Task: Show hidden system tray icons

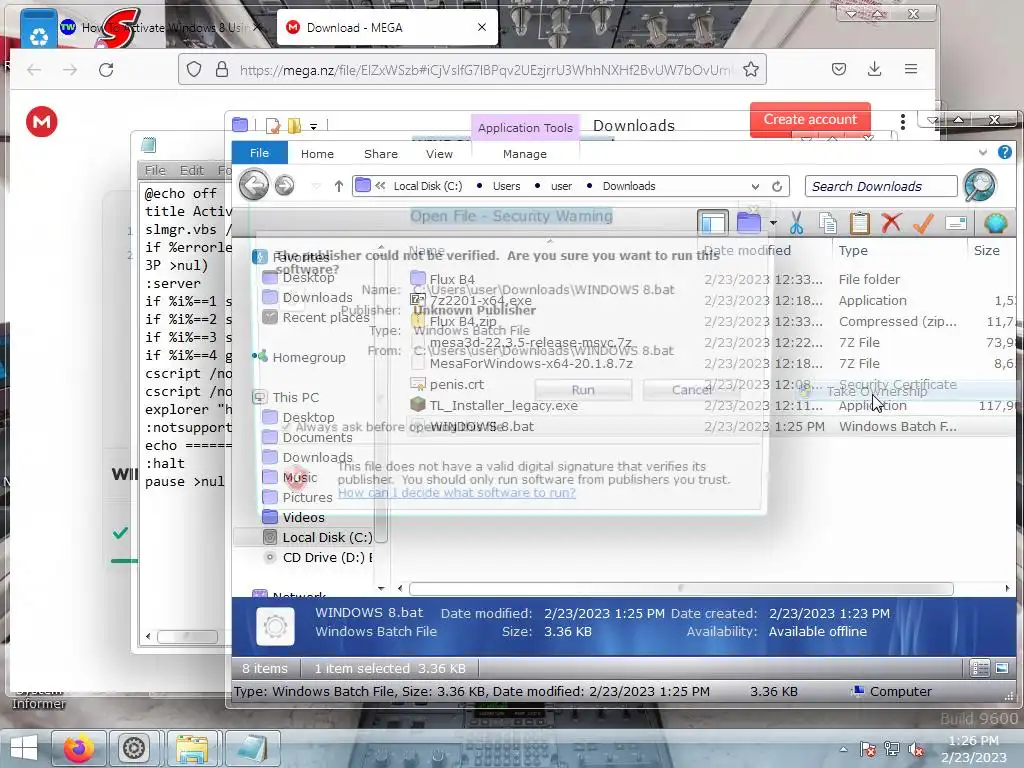Action: coord(844,750)
